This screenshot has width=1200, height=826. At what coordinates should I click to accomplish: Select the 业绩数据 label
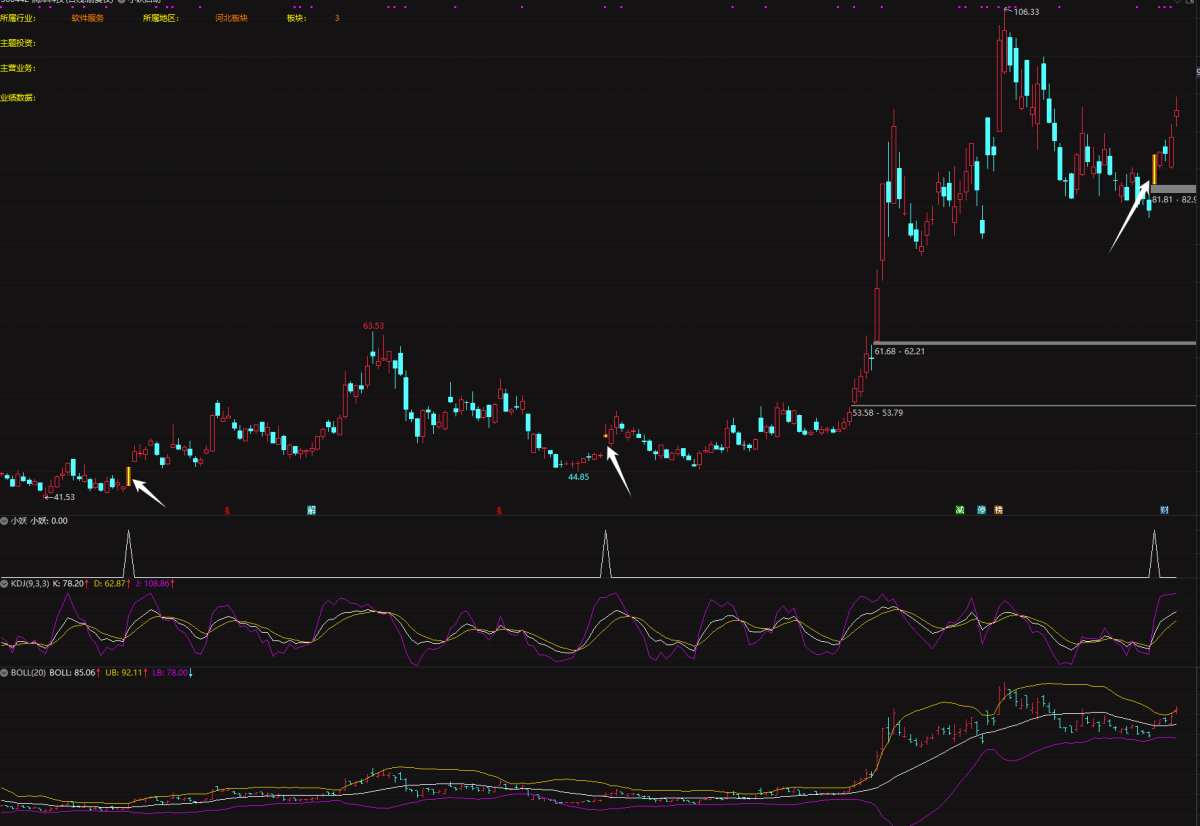pyautogui.click(x=17, y=98)
